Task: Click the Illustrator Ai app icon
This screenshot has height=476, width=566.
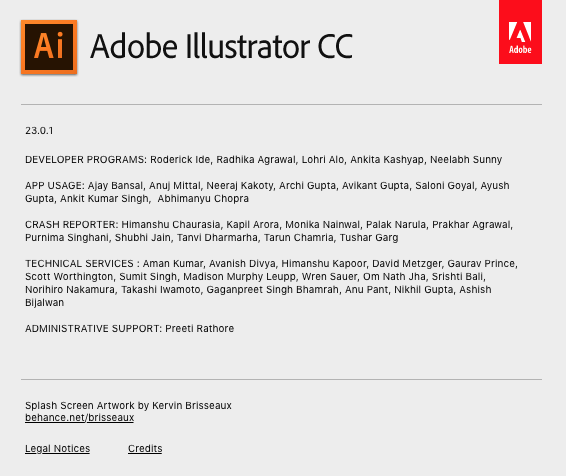Action: 49,47
